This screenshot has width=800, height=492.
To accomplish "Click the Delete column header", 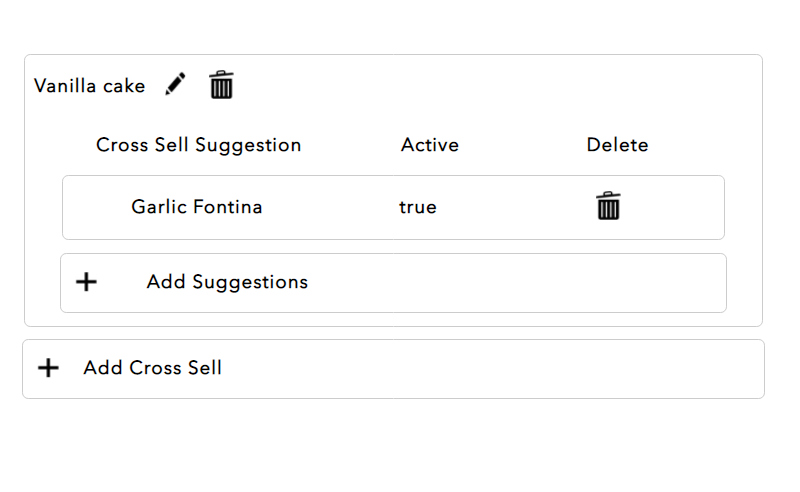I will pyautogui.click(x=617, y=145).
